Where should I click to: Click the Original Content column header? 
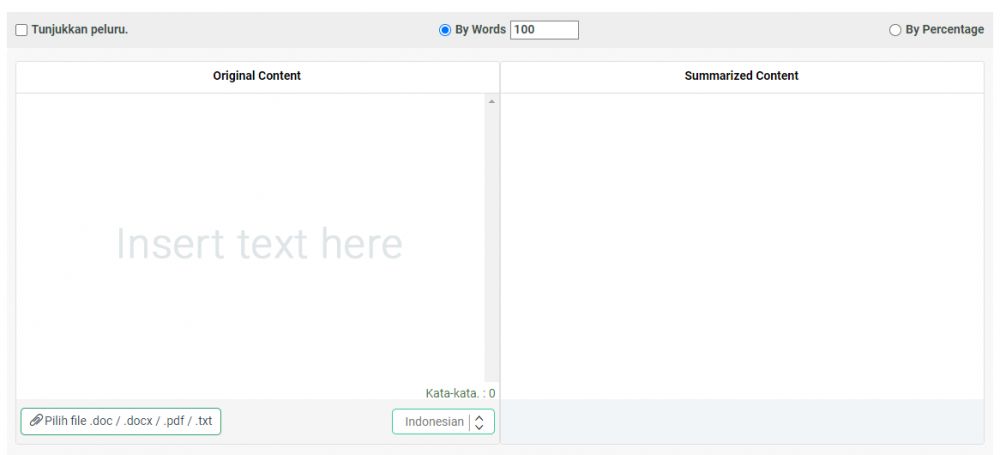coord(257,76)
